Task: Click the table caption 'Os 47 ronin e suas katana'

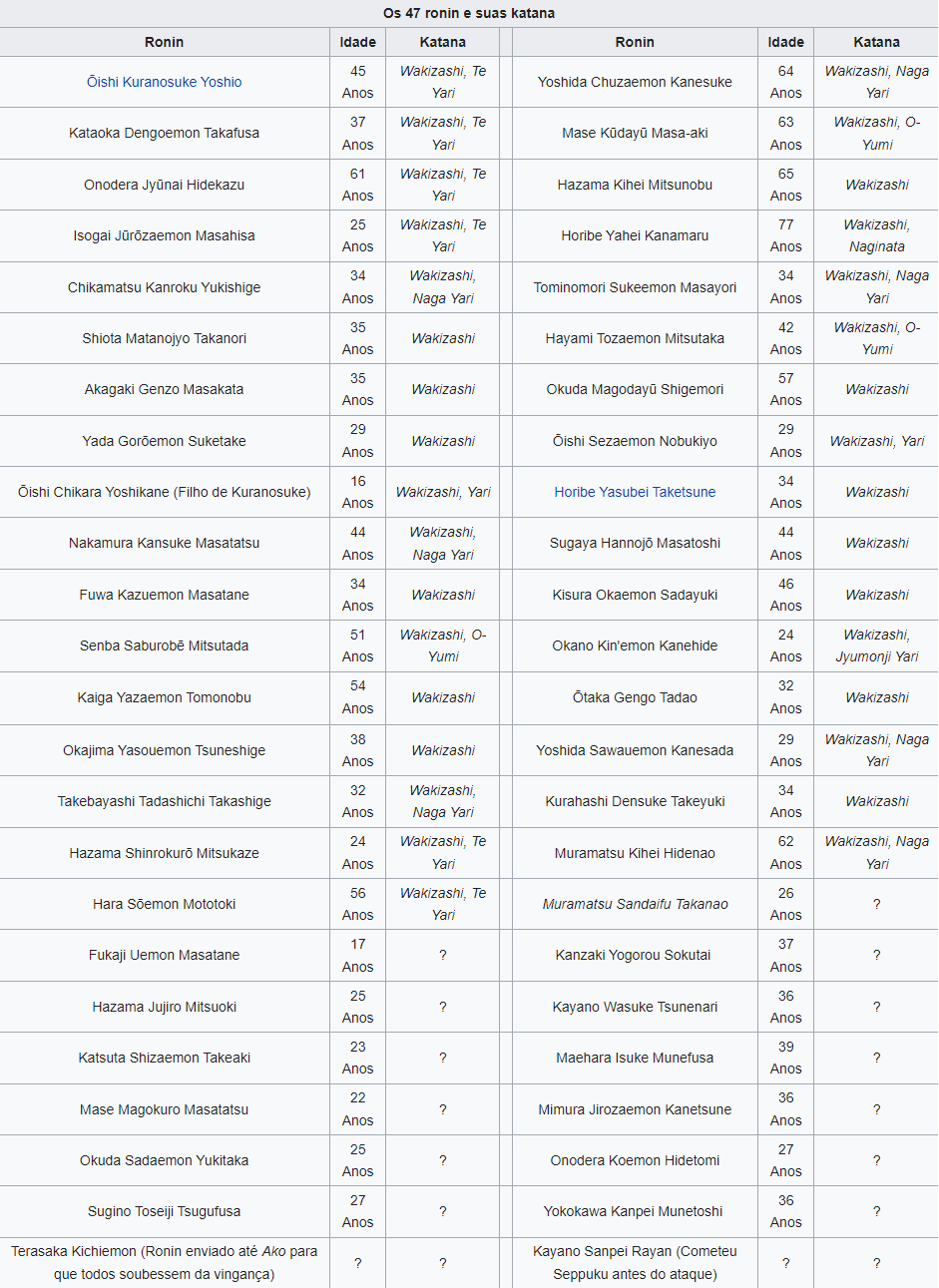Action: click(469, 13)
